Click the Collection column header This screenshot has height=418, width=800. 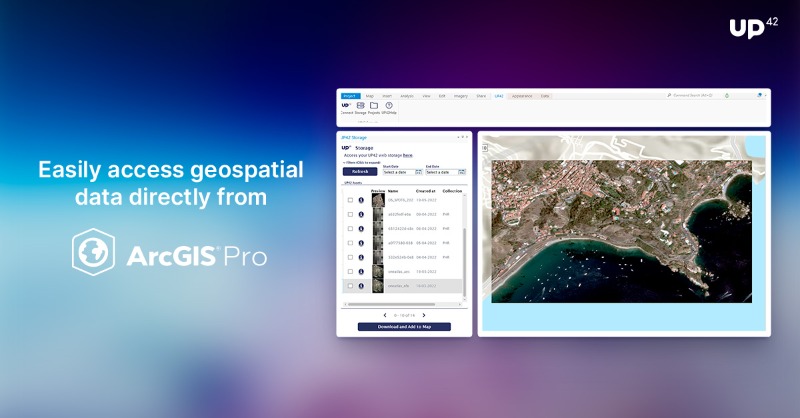point(452,191)
